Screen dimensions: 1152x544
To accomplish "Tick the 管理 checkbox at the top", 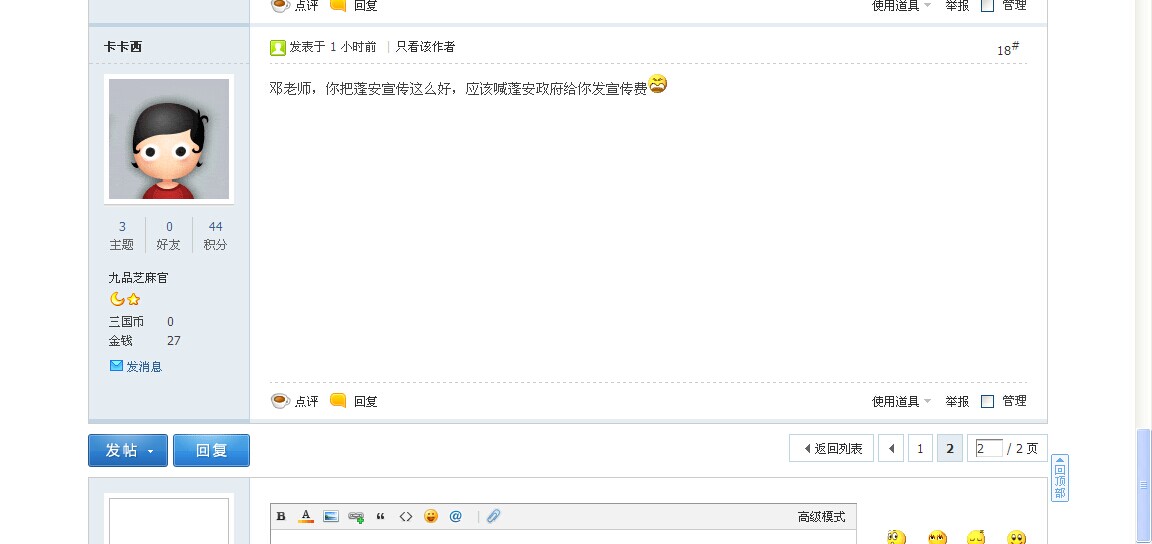I will (988, 5).
